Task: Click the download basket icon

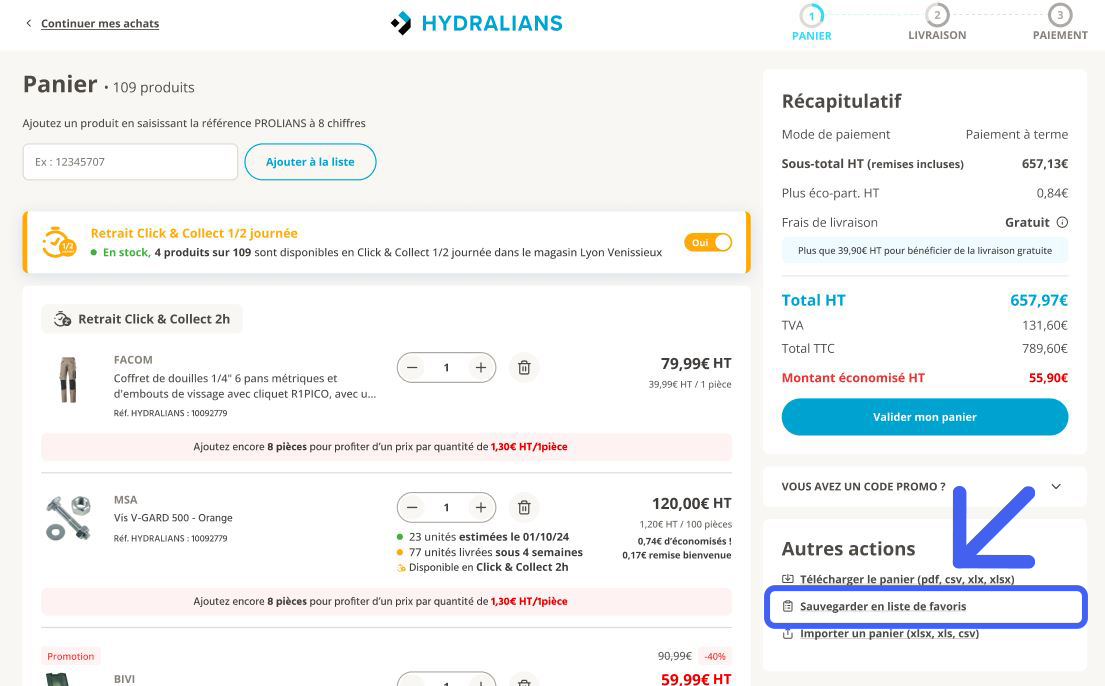Action: 788,579
